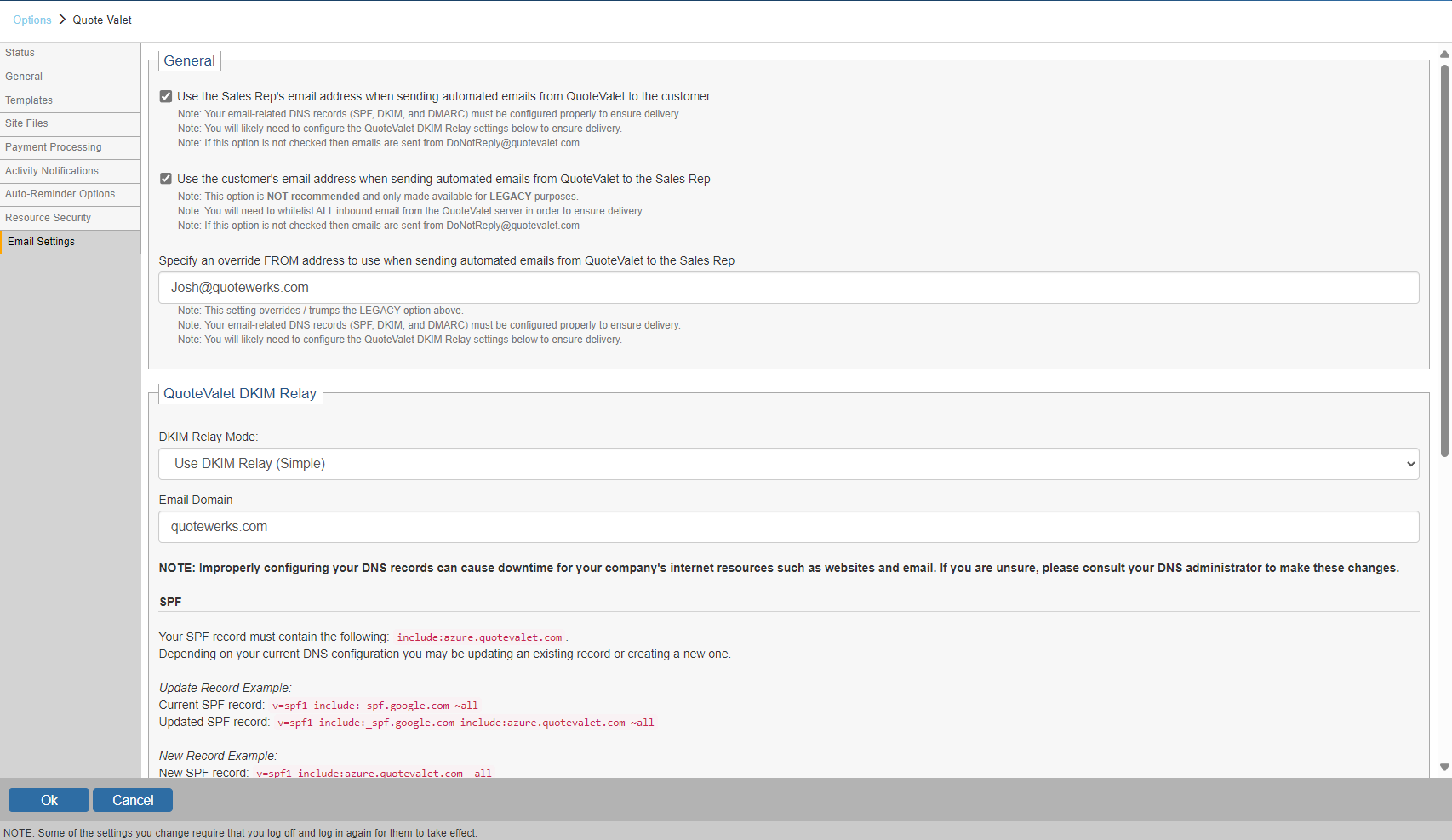The width and height of the screenshot is (1452, 840).
Task: Go to Resource Security settings
Action: tap(48, 218)
